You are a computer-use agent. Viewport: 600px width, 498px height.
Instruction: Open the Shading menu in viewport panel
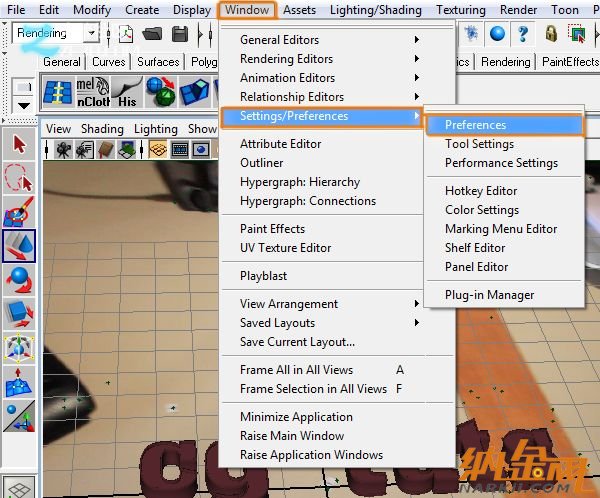point(102,129)
